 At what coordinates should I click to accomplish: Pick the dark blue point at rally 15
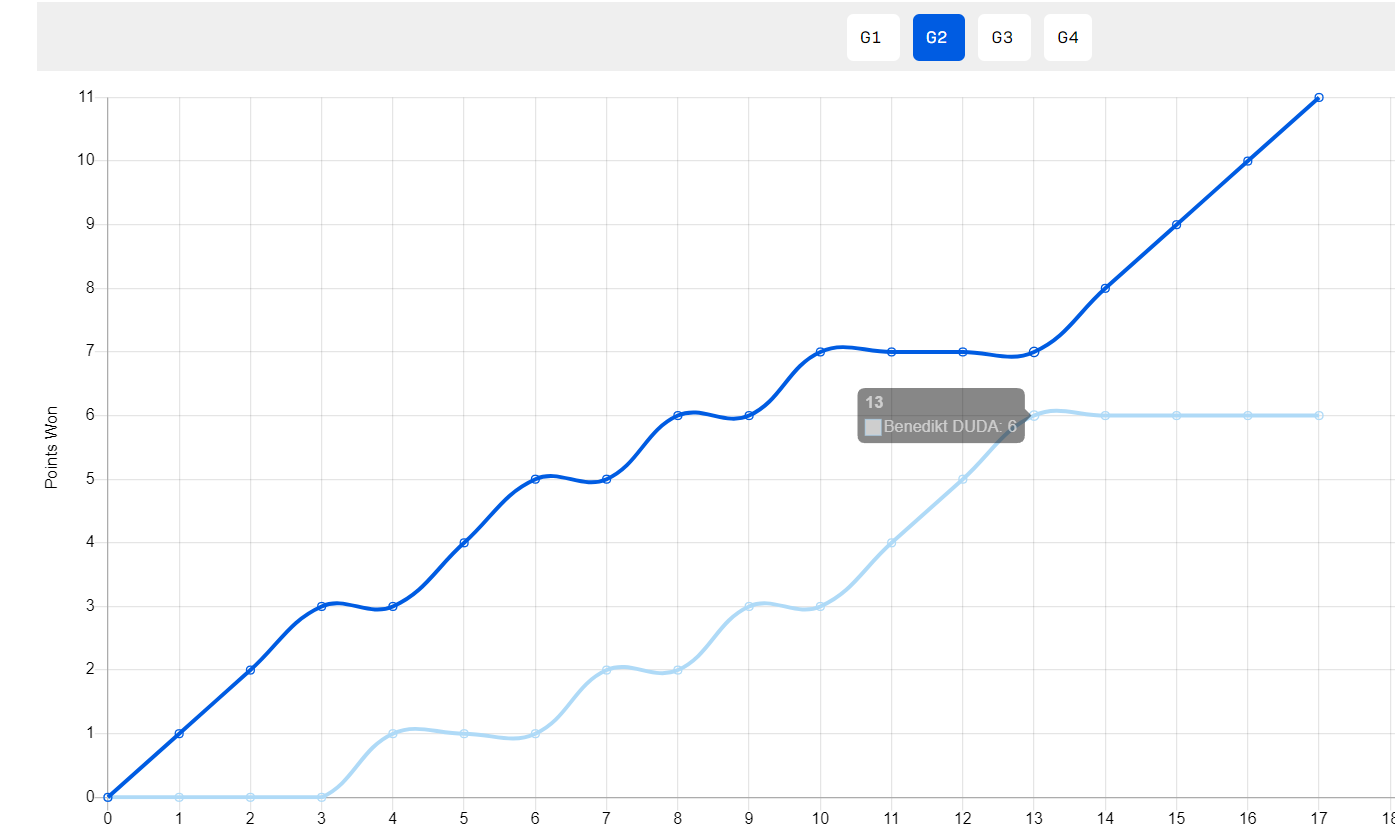(x=1176, y=224)
